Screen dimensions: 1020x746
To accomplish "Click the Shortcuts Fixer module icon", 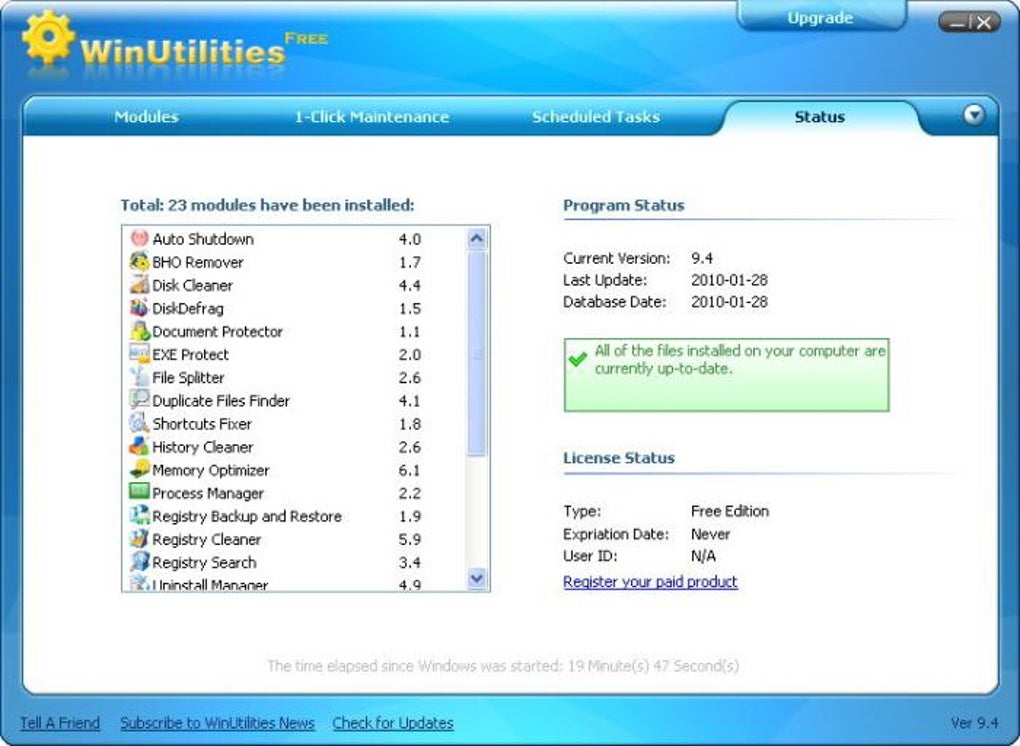I will click(x=139, y=423).
